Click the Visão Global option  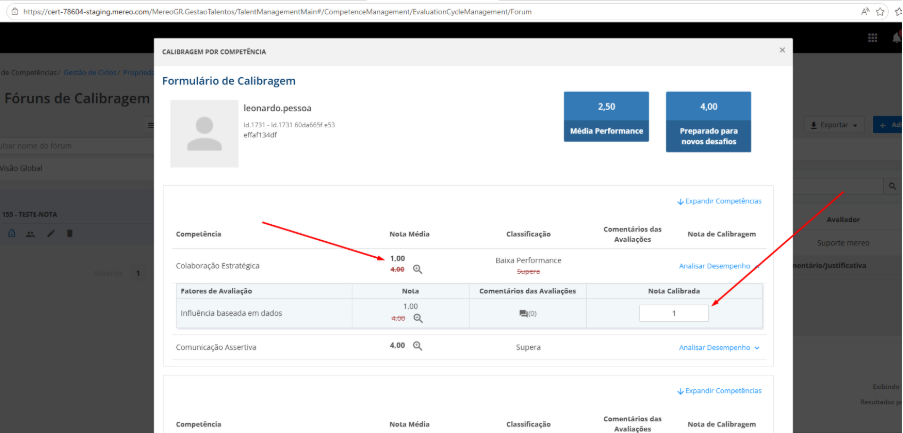21,168
